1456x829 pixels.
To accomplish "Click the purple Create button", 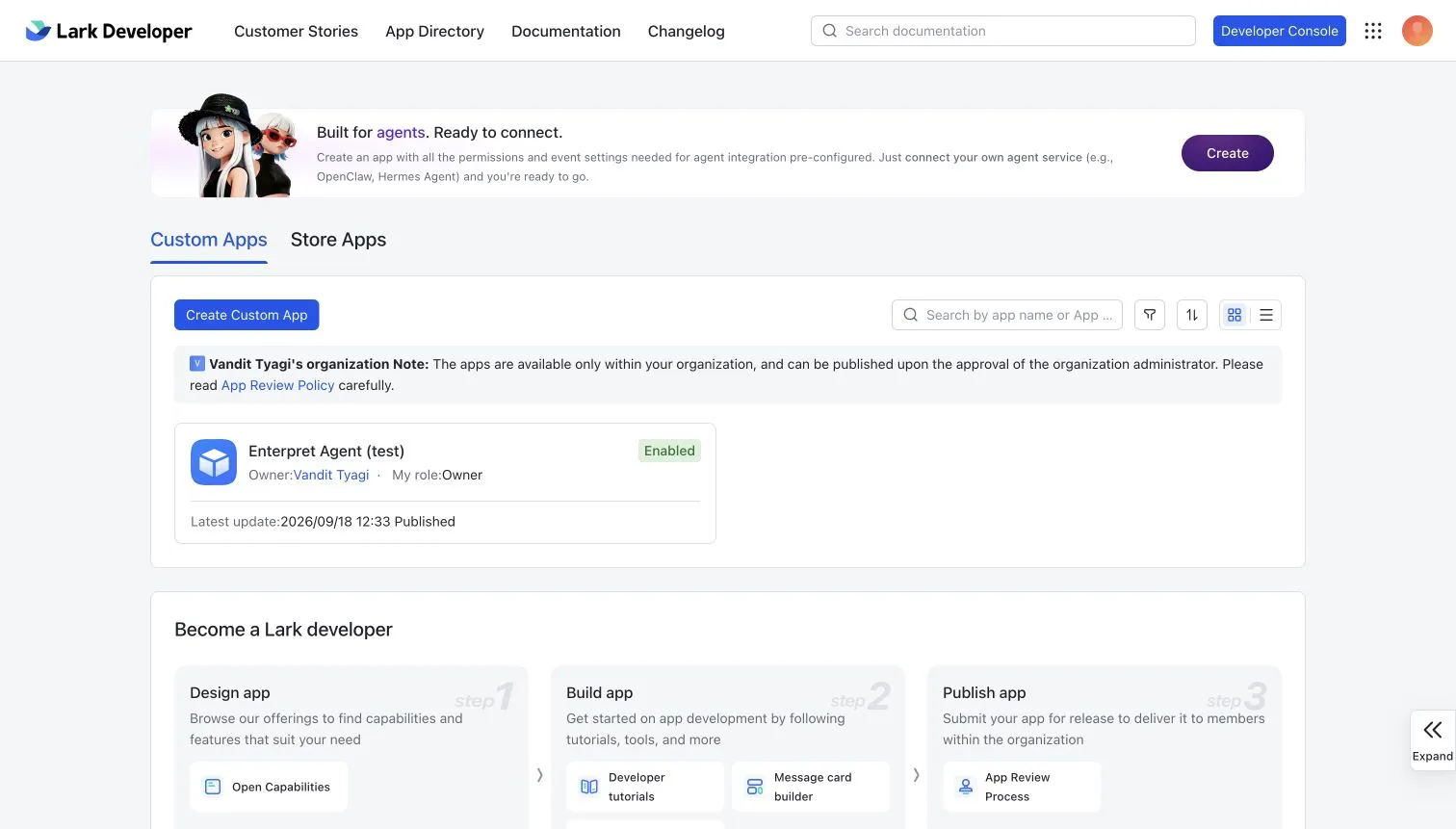I will click(1228, 153).
